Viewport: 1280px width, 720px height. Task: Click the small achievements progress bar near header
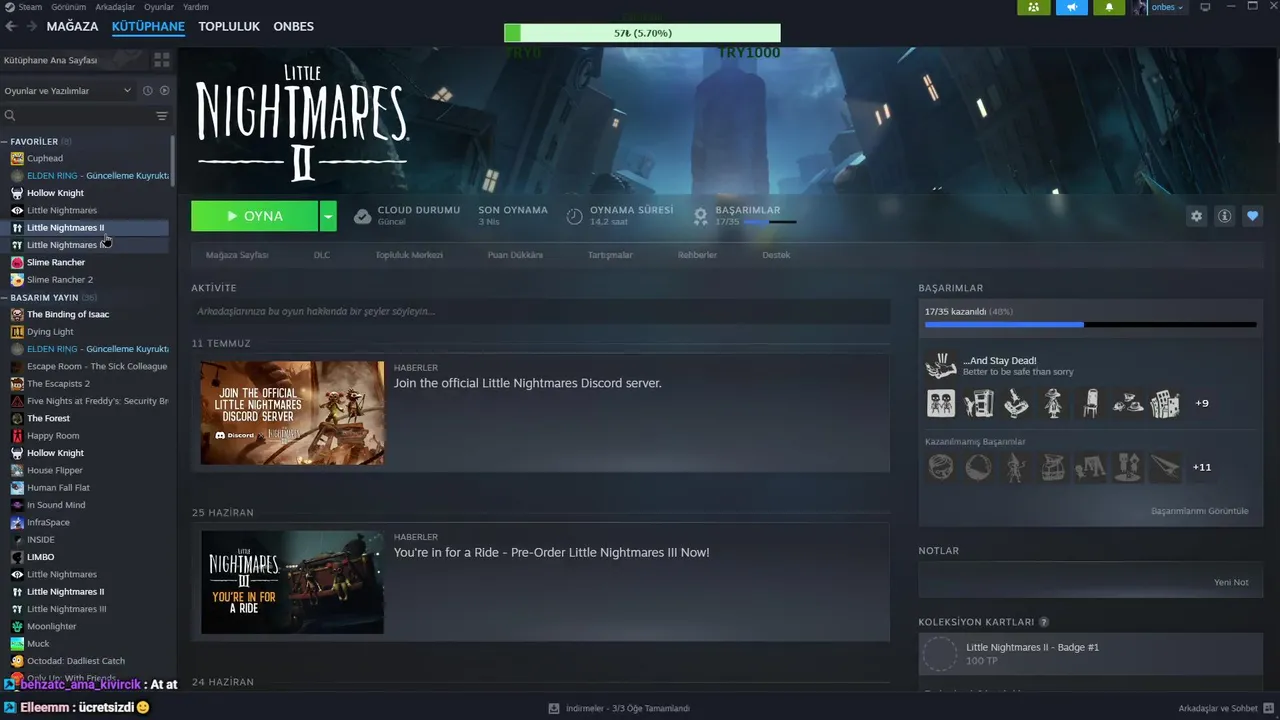coord(770,222)
